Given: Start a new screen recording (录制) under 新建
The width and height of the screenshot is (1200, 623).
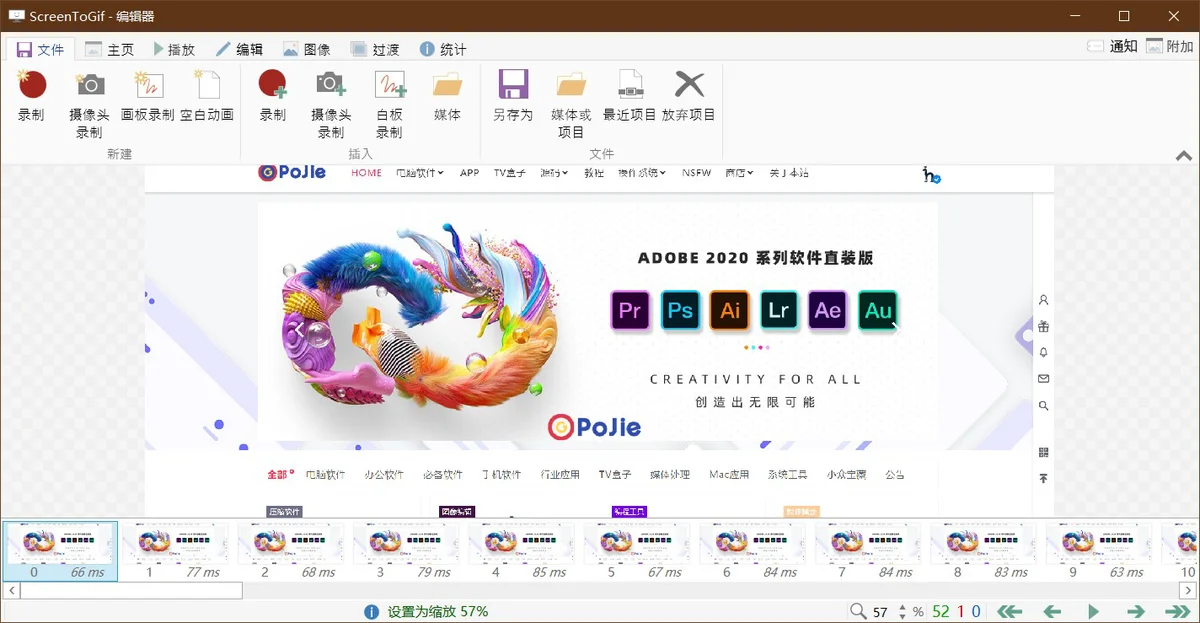Looking at the screenshot, I should point(31,96).
